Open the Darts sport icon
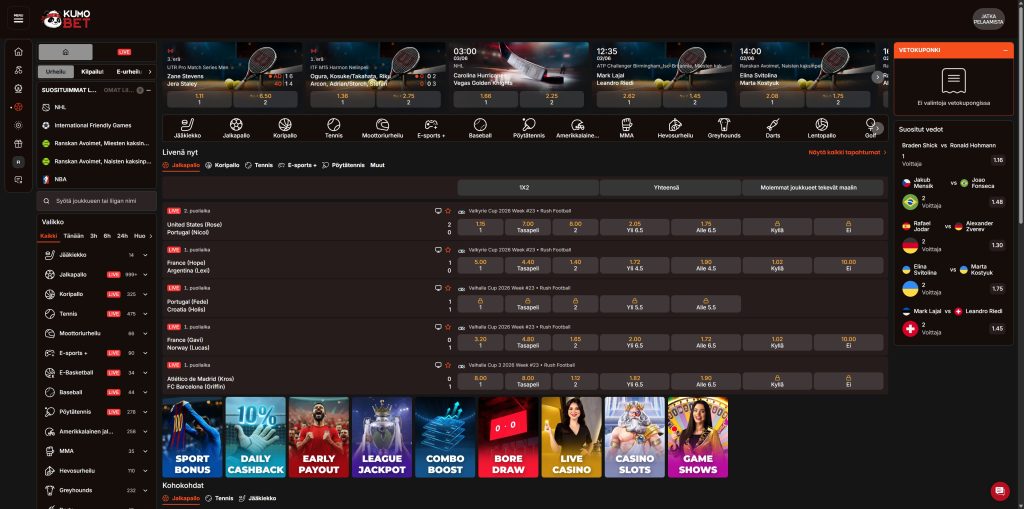Viewport: 1024px width, 509px height. [x=773, y=128]
